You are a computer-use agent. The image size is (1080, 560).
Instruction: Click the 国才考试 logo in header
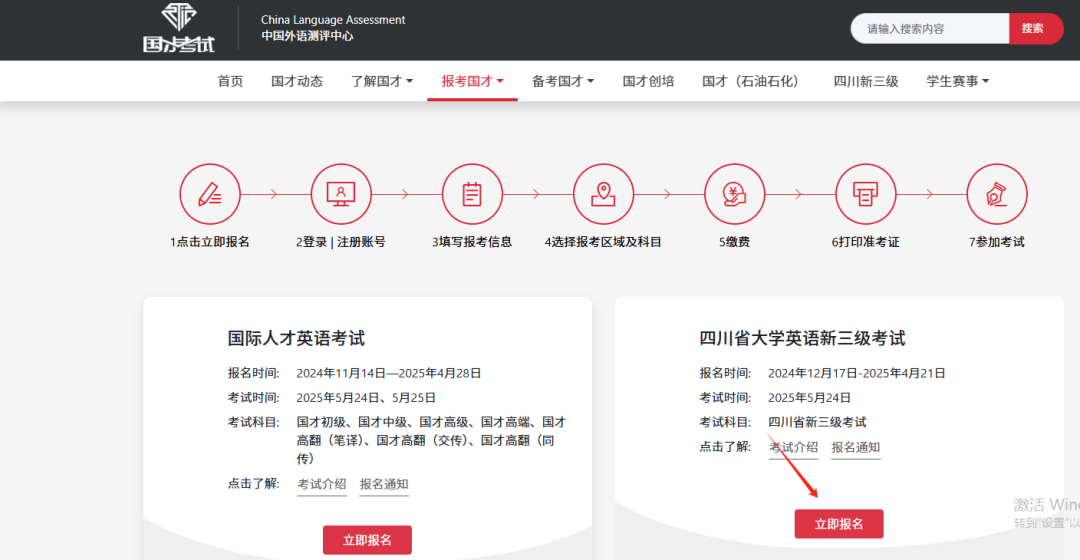179,28
